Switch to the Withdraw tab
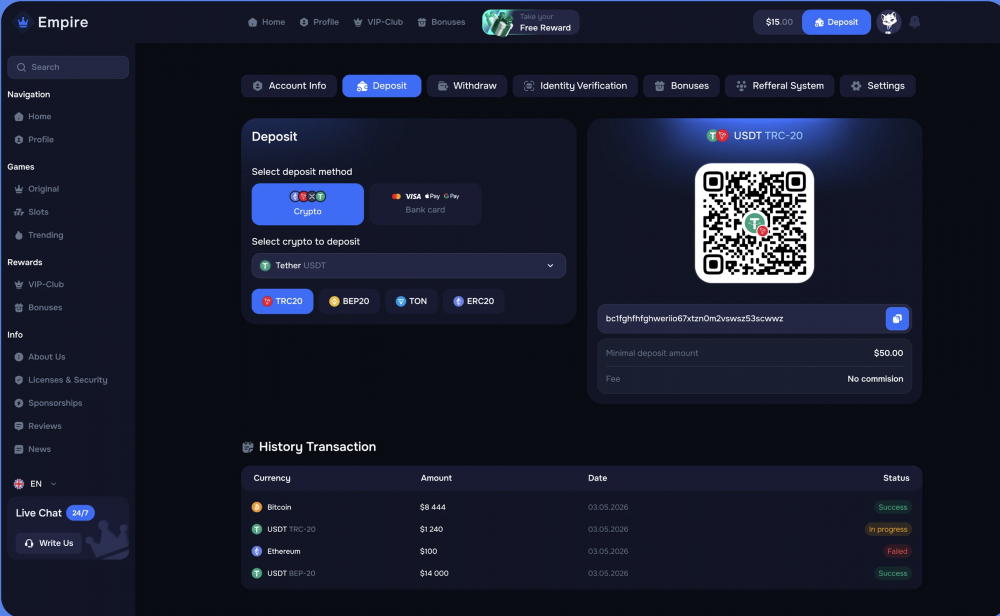The image size is (1000, 616). click(467, 86)
